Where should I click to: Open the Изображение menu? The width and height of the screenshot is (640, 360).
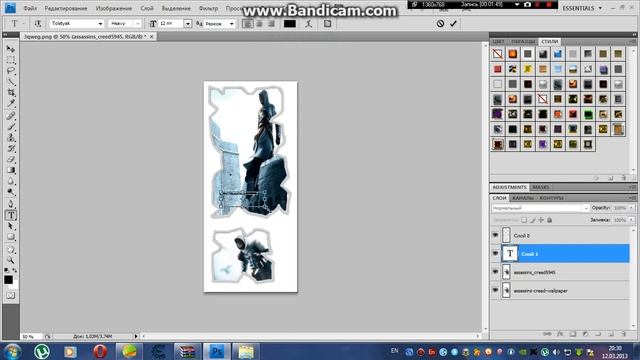pos(113,8)
